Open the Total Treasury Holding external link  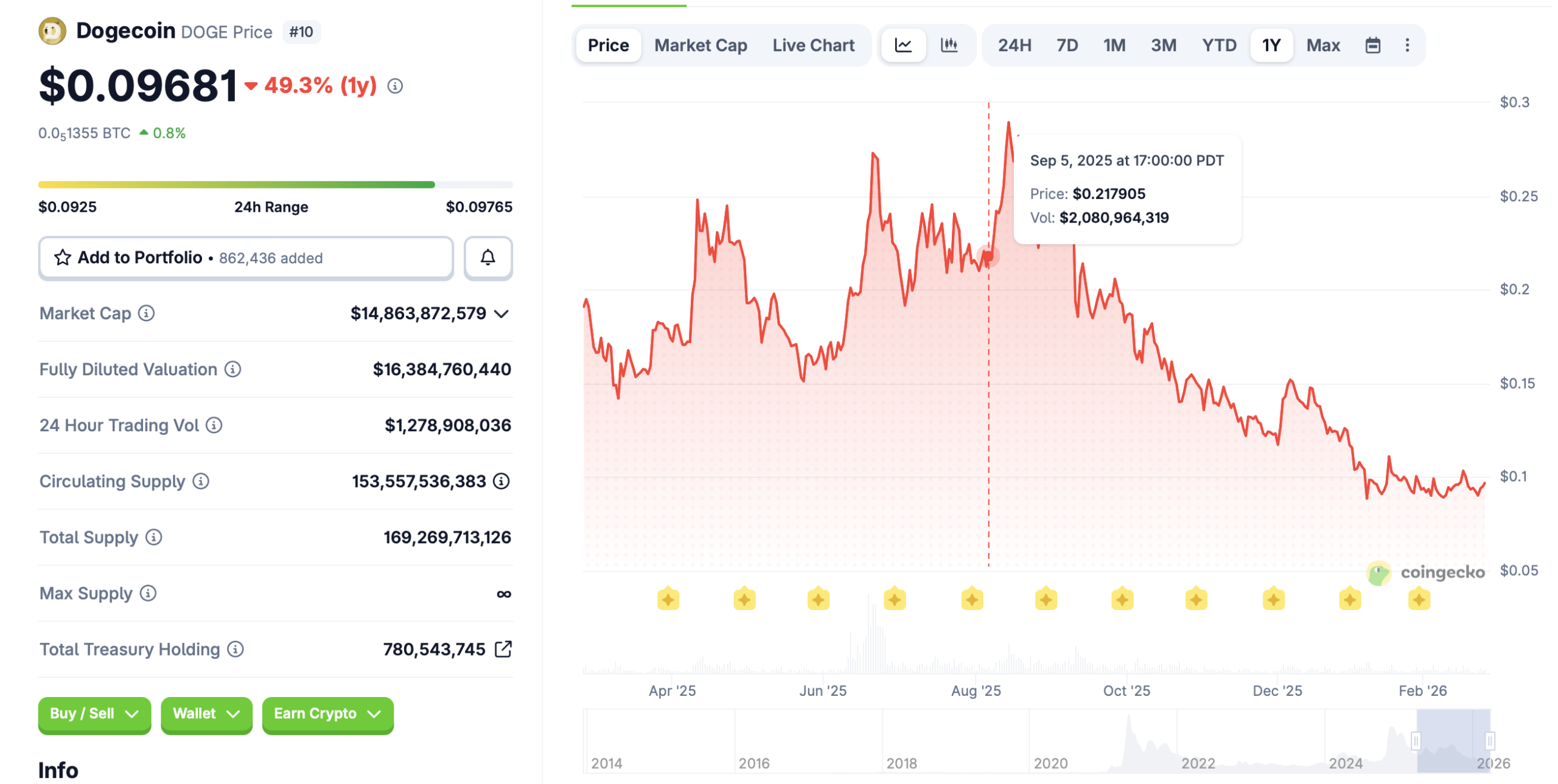pyautogui.click(x=503, y=649)
